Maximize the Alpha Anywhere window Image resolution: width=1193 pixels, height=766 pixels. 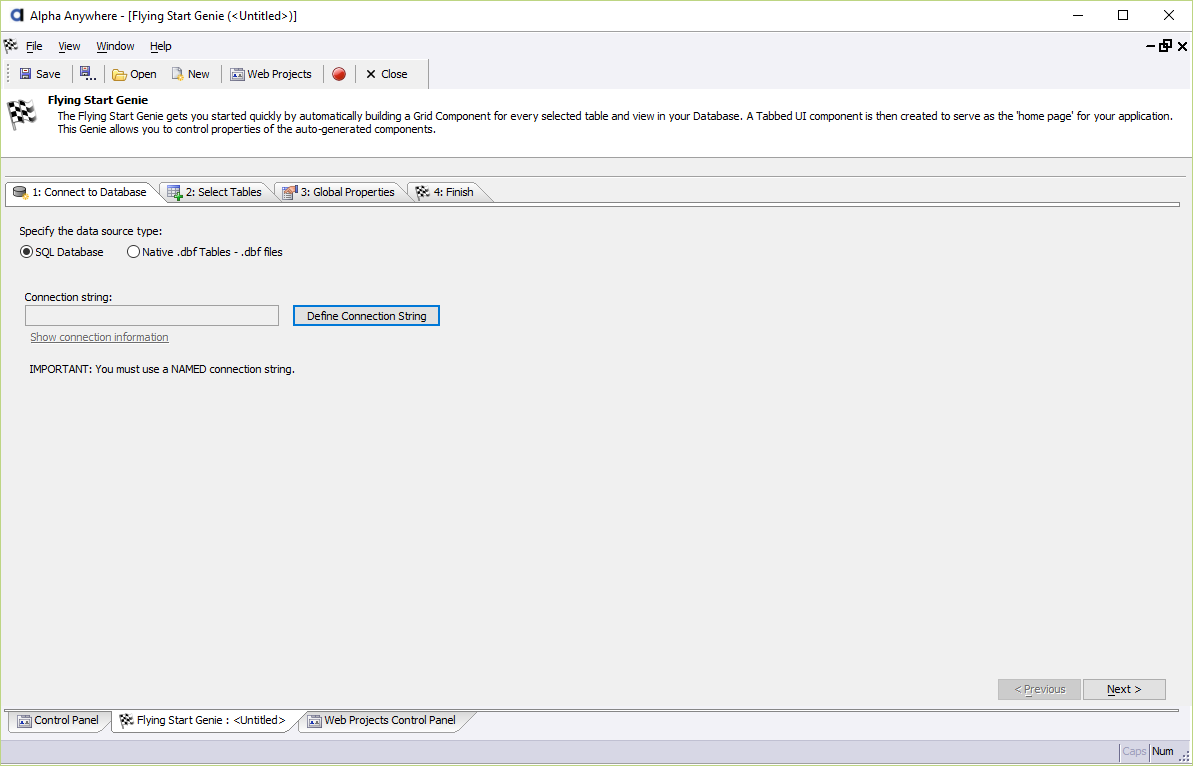1122,15
